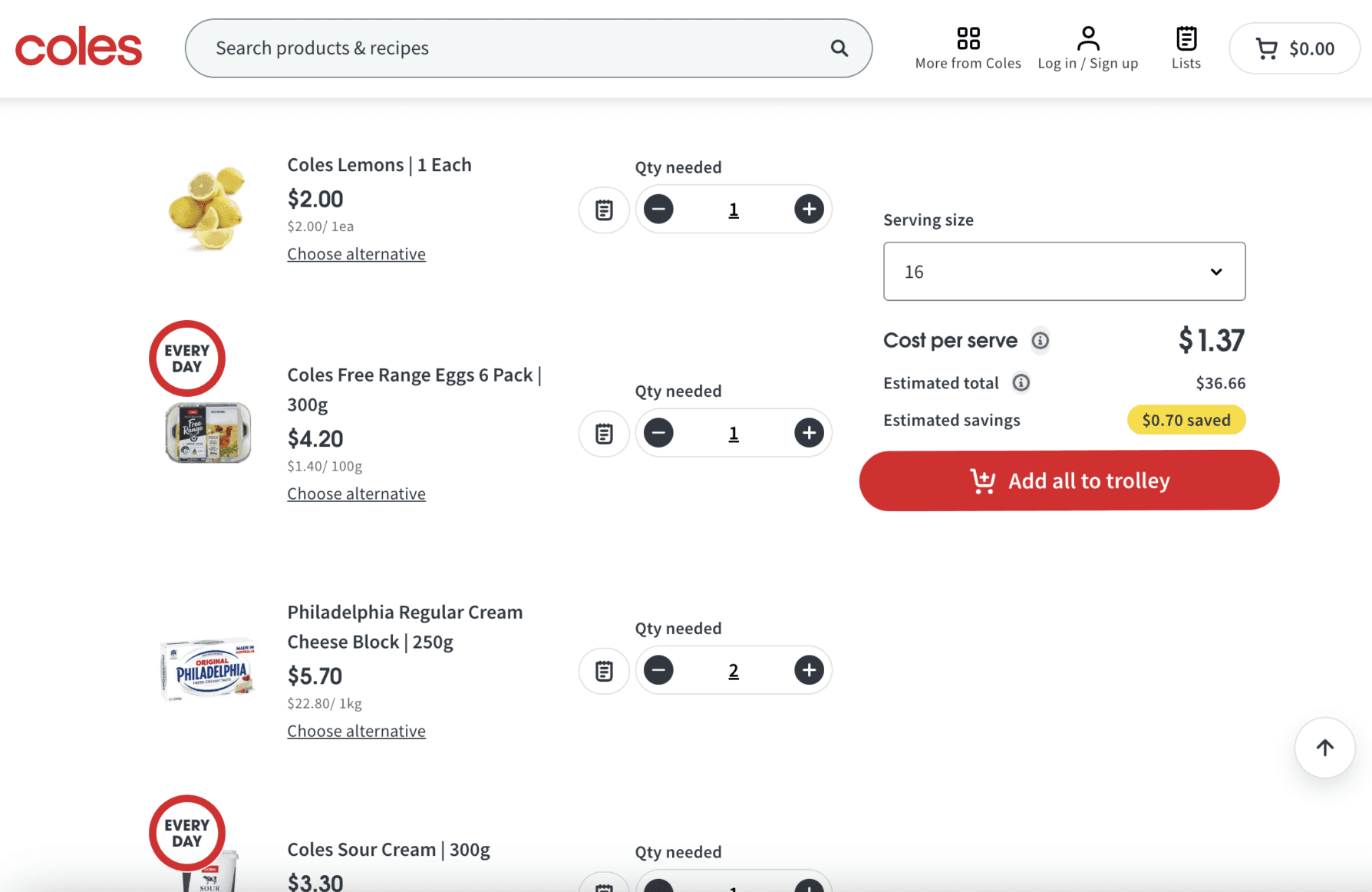
Task: Click the search magnifier icon
Action: pos(839,48)
